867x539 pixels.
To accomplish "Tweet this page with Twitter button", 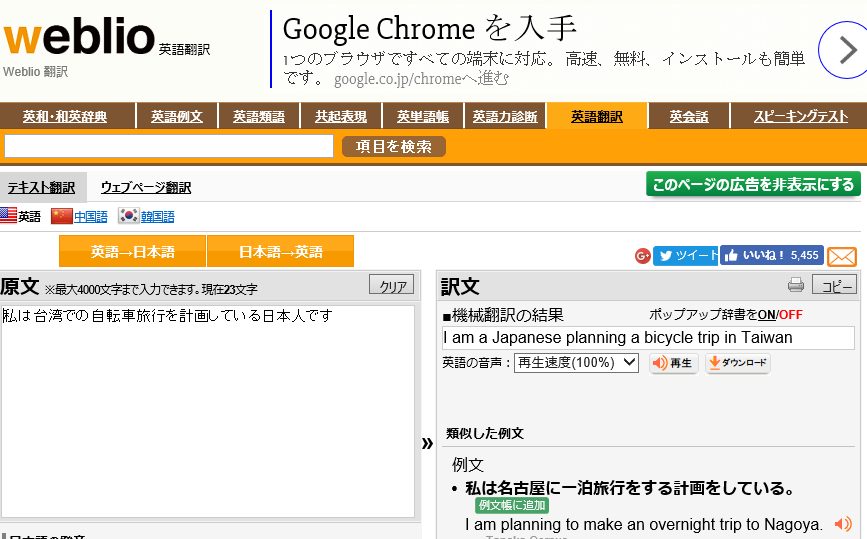I will coord(685,255).
